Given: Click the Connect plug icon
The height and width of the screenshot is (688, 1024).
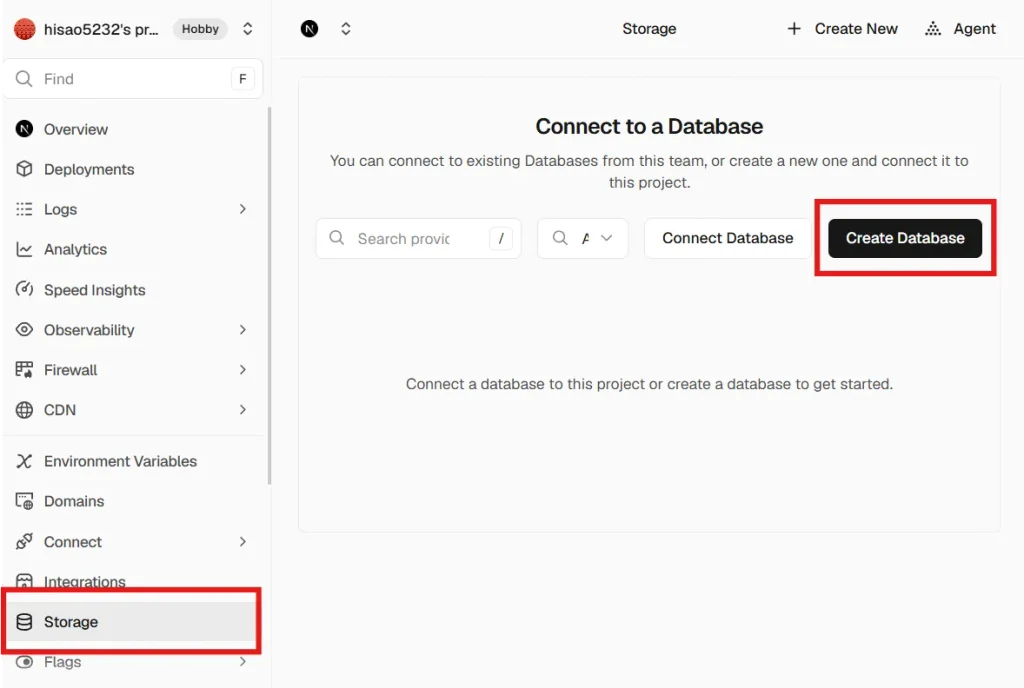Looking at the screenshot, I should (x=24, y=542).
